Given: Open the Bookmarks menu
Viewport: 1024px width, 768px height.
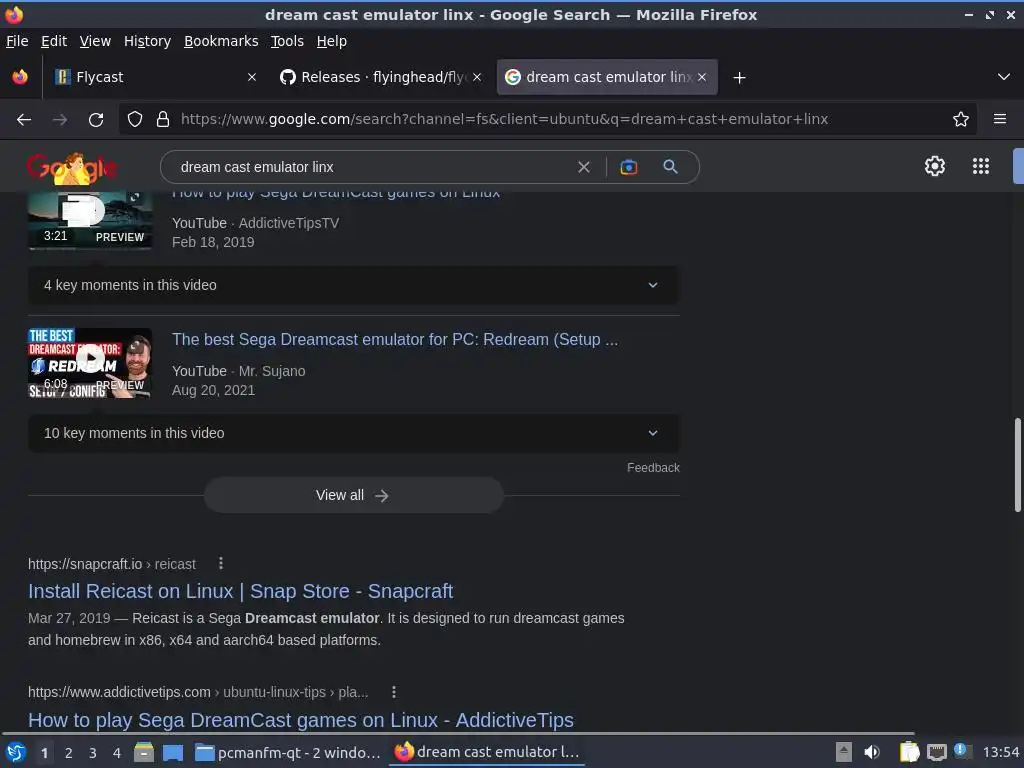Looking at the screenshot, I should (x=221, y=41).
